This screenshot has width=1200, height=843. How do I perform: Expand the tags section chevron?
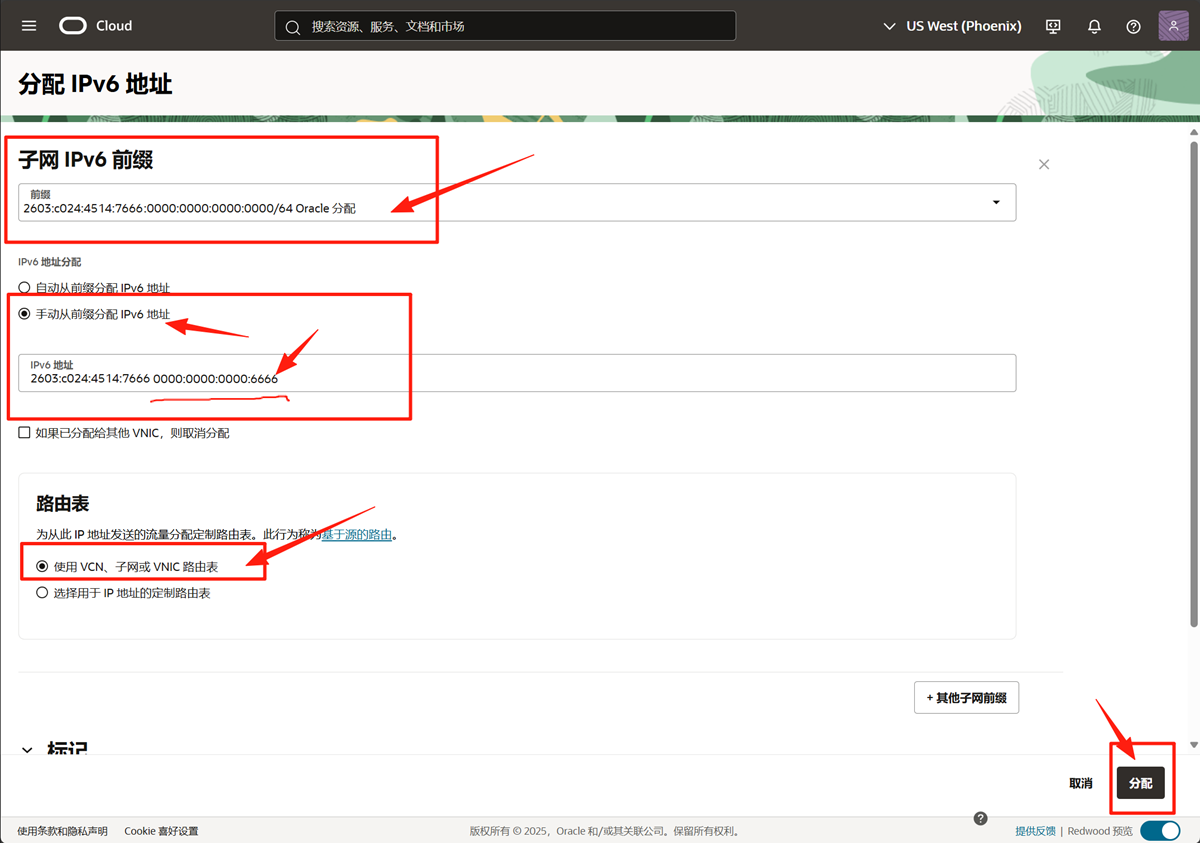click(x=27, y=750)
